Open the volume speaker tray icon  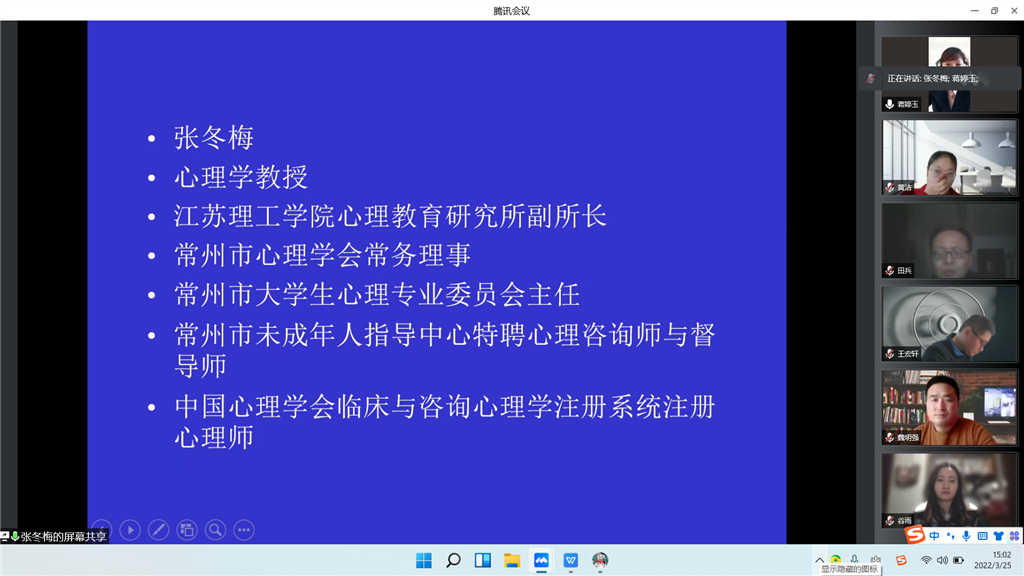coord(942,560)
